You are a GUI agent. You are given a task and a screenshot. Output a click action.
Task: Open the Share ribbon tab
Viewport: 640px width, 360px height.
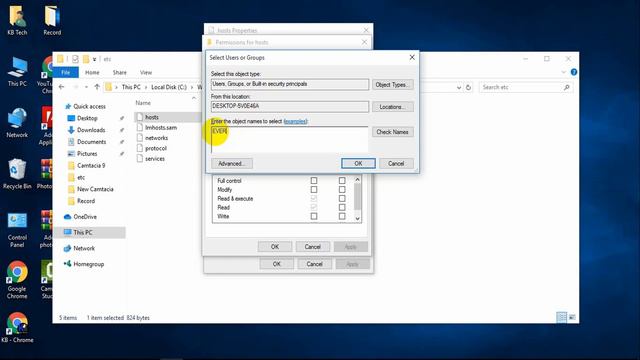(x=120, y=72)
